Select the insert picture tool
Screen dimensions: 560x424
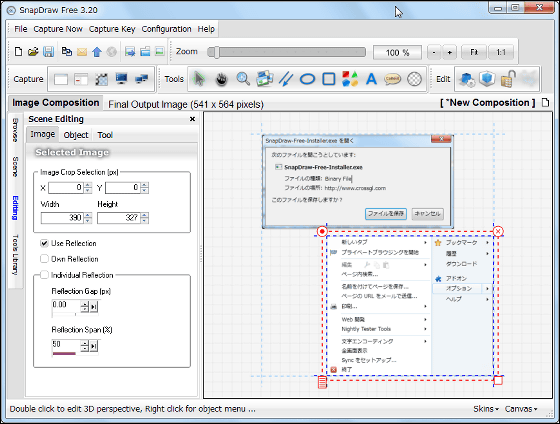(265, 79)
